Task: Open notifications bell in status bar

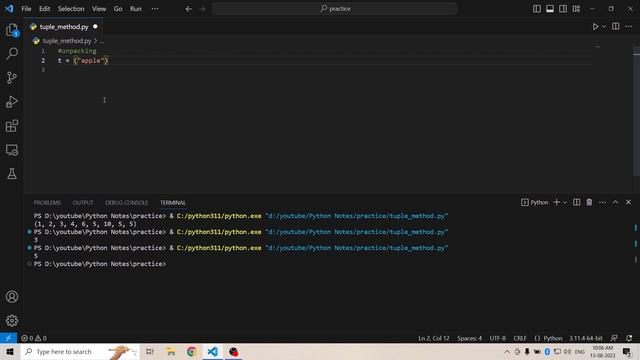Action: pyautogui.click(x=629, y=338)
